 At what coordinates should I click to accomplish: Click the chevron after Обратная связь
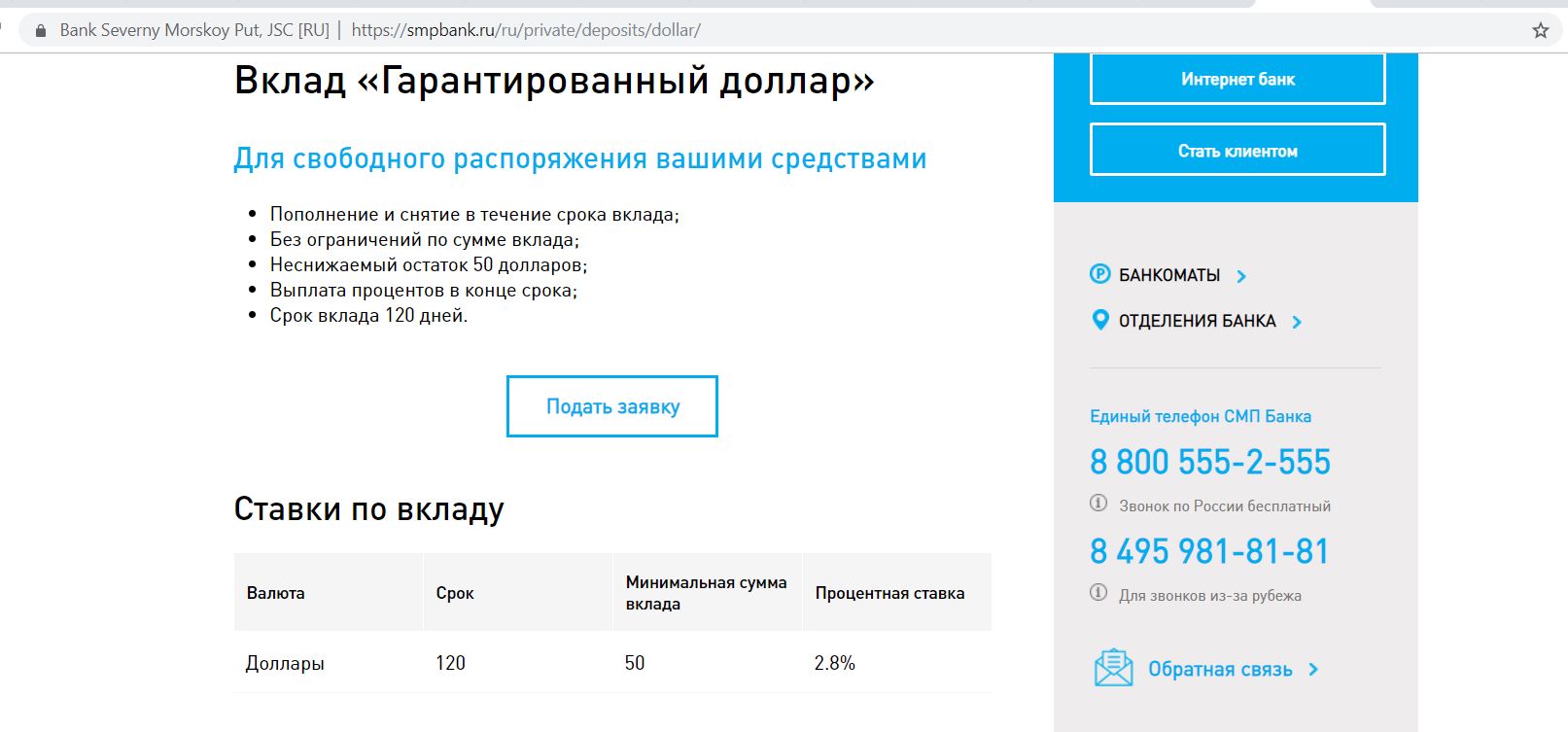coord(1313,669)
